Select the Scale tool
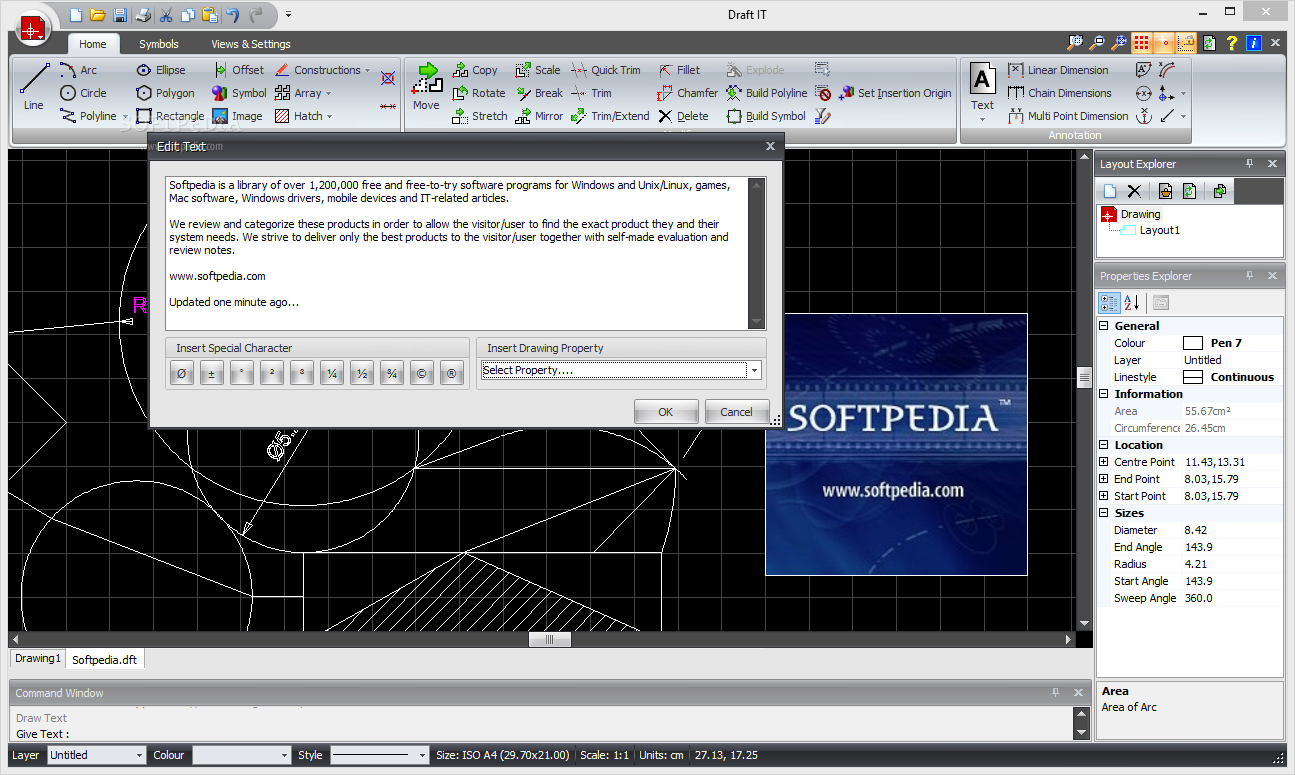1295x775 pixels. coord(537,70)
